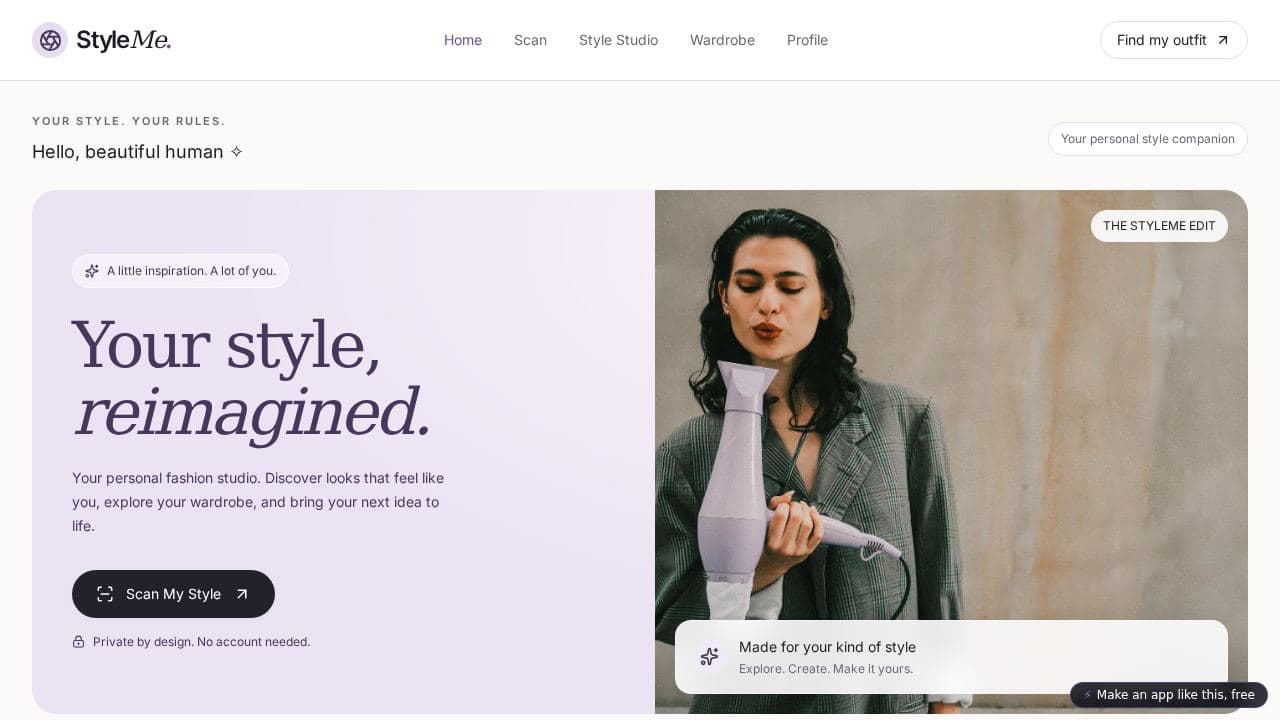Click the Private by design. No account needed text
This screenshot has width=1280, height=720.
click(x=201, y=642)
